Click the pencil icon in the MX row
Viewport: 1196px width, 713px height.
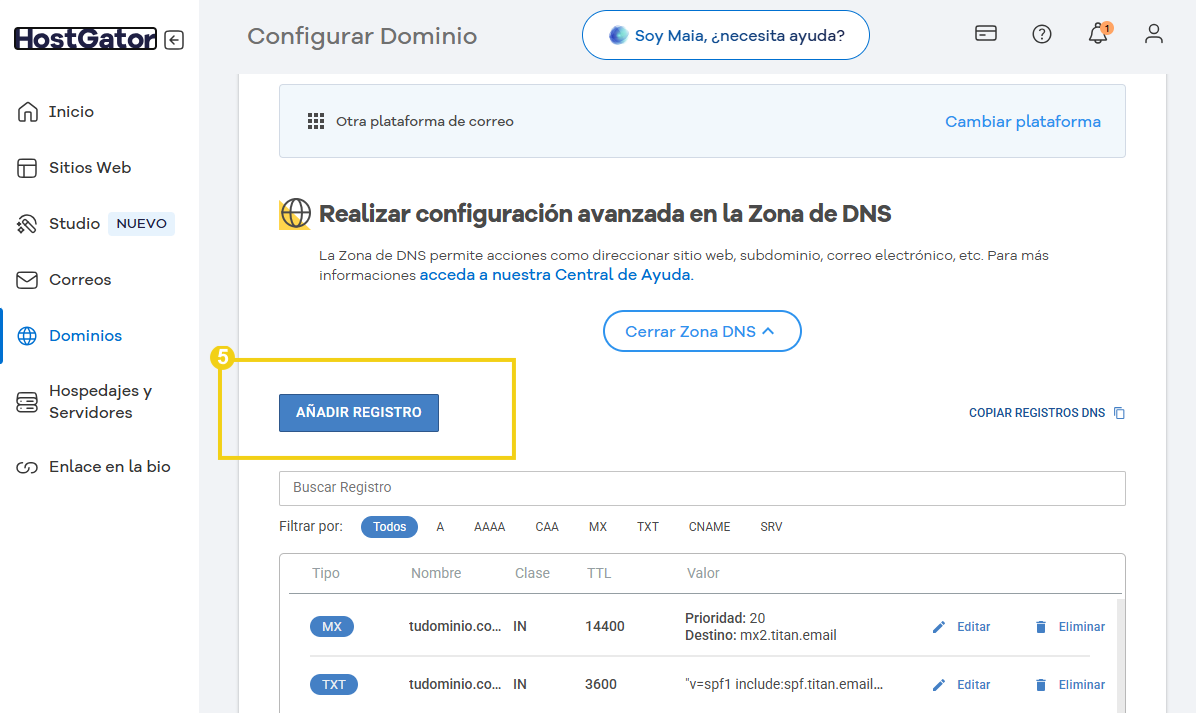(939, 627)
